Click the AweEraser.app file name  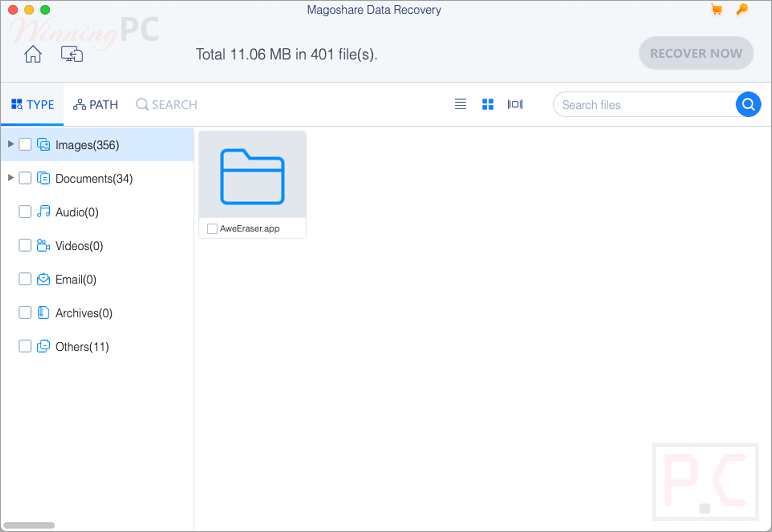(x=250, y=228)
